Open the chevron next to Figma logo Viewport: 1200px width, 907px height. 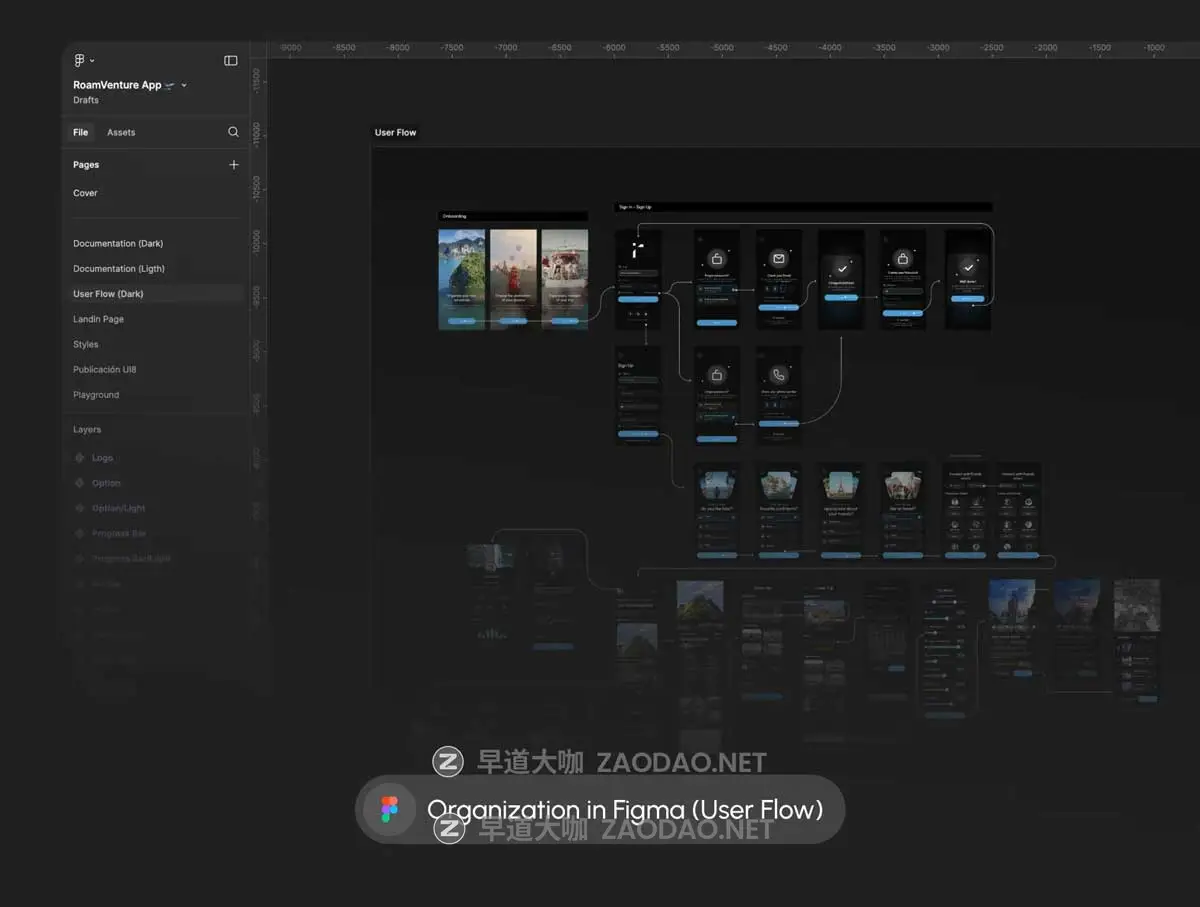coord(93,62)
